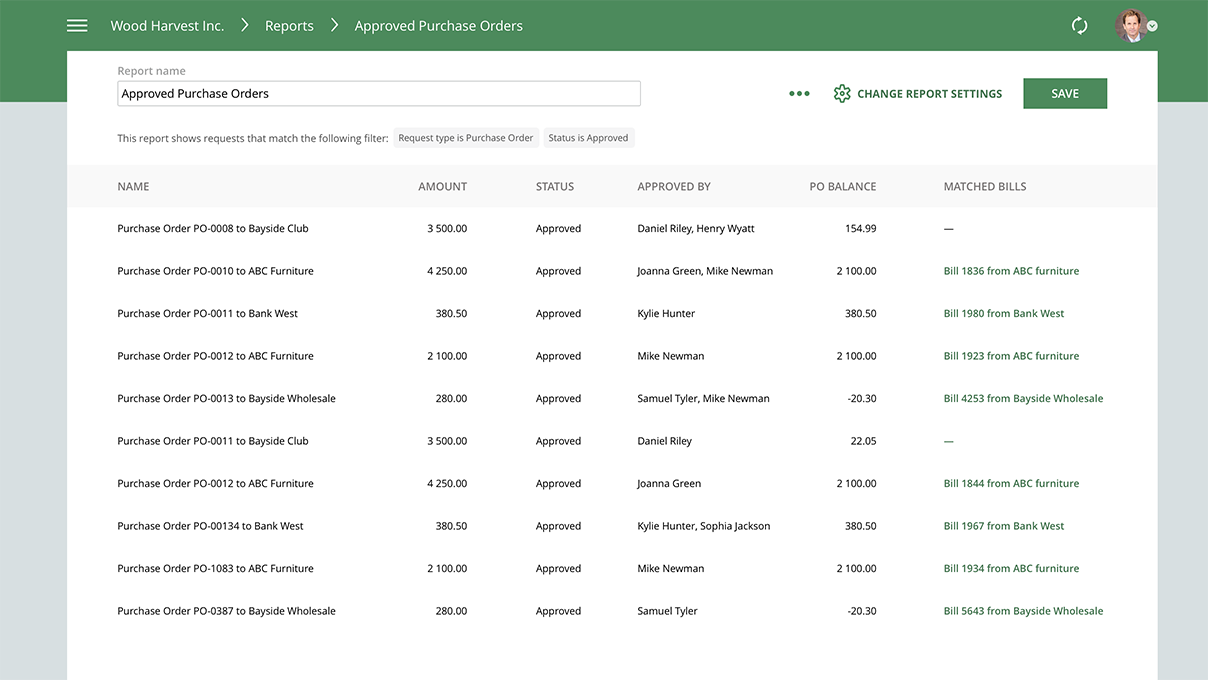Open the ellipsis more options menu
The height and width of the screenshot is (680, 1208).
[x=799, y=93]
